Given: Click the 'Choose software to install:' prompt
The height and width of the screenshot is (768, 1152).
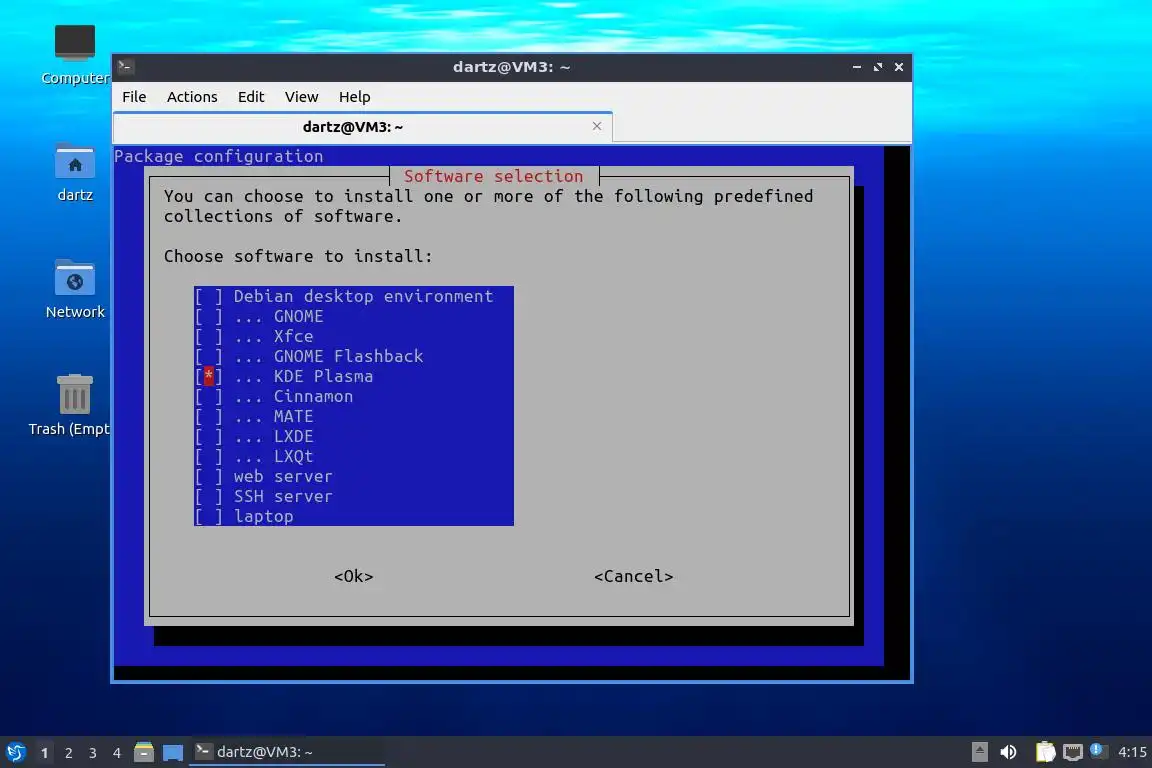Looking at the screenshot, I should click(x=298, y=256).
